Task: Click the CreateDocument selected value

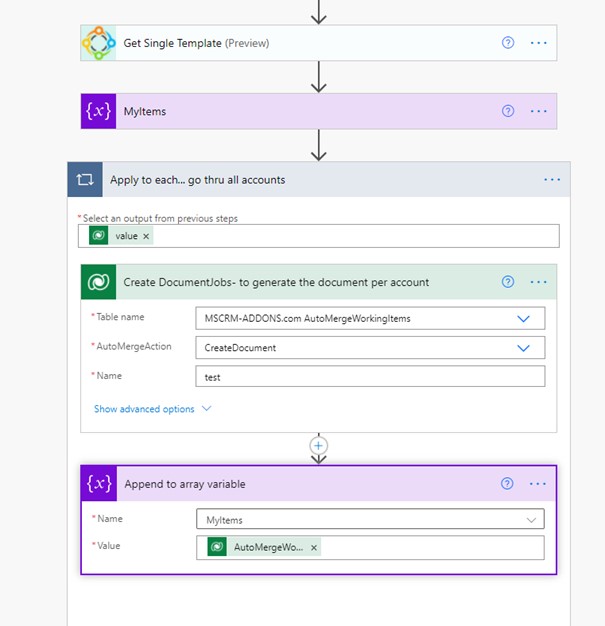Action: (240, 348)
